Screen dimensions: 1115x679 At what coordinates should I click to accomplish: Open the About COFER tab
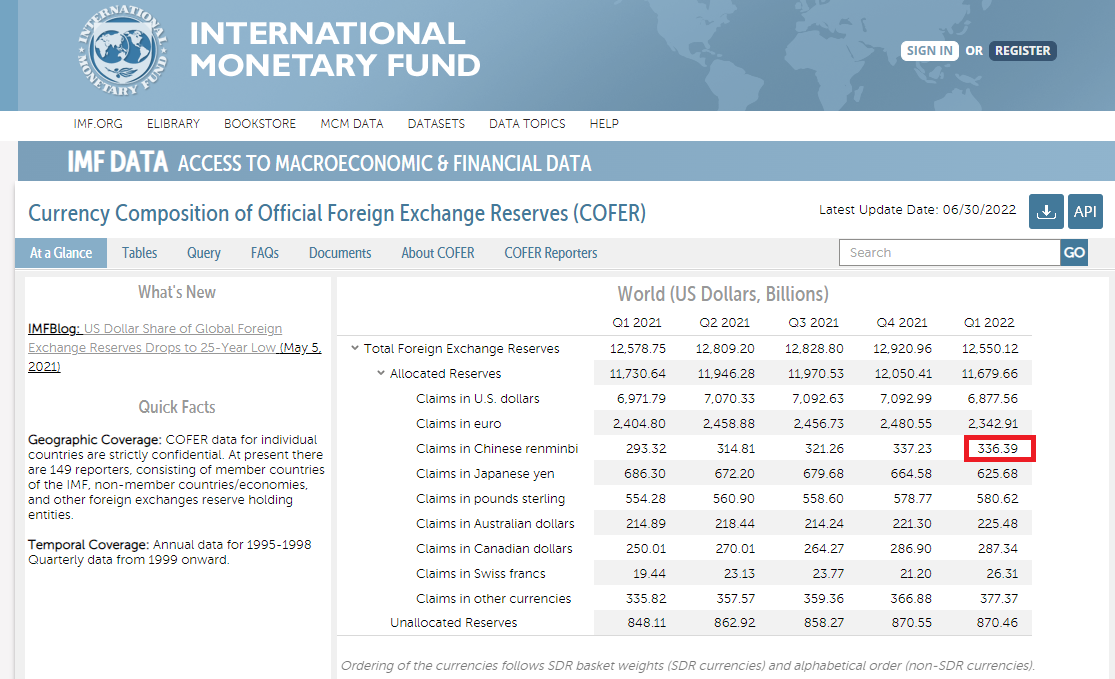[438, 253]
